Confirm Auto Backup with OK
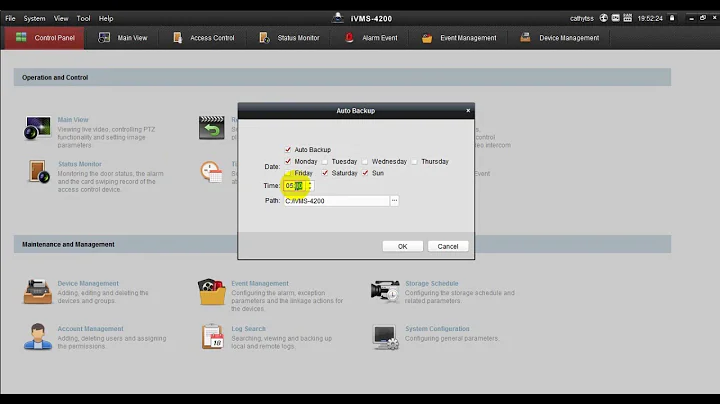 coord(403,247)
